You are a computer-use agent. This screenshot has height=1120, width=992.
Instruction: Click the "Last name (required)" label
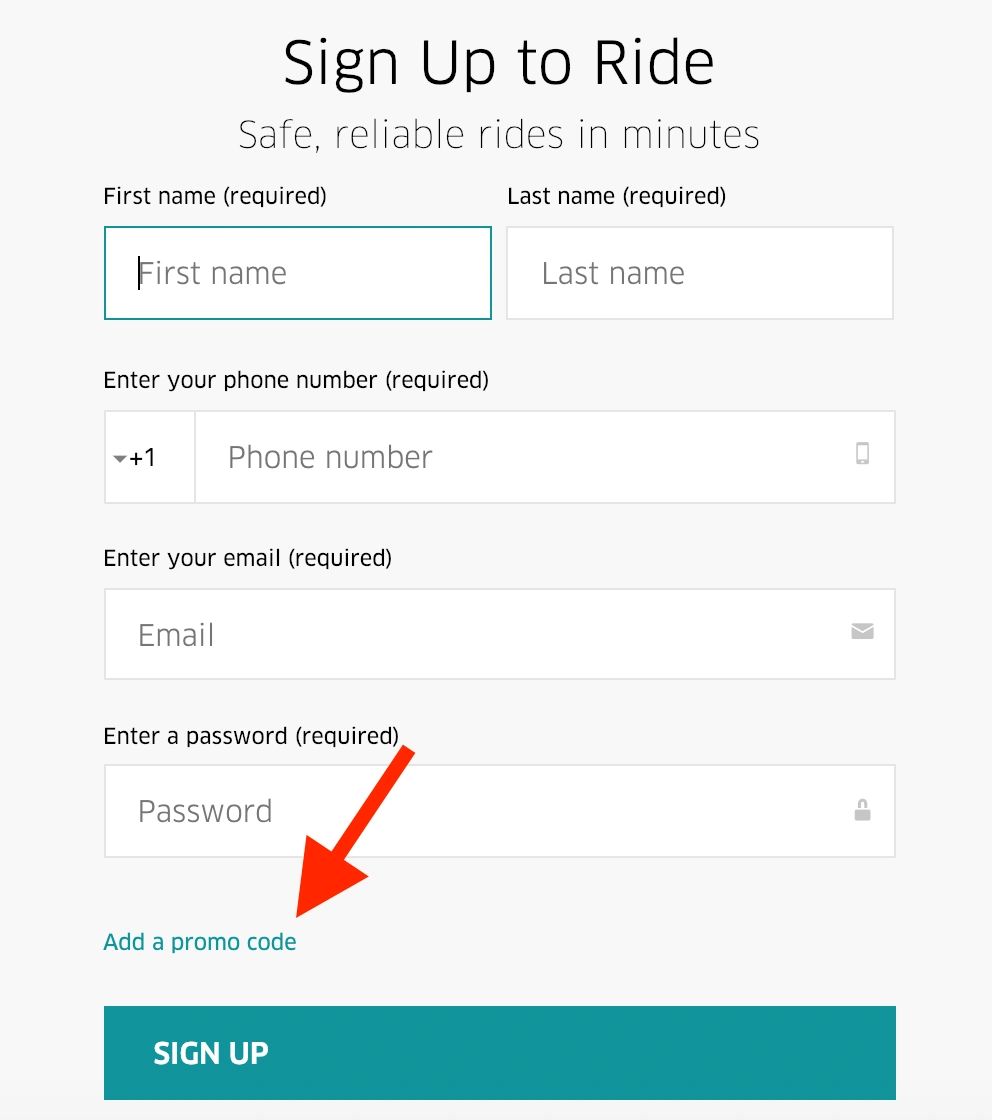pos(616,196)
